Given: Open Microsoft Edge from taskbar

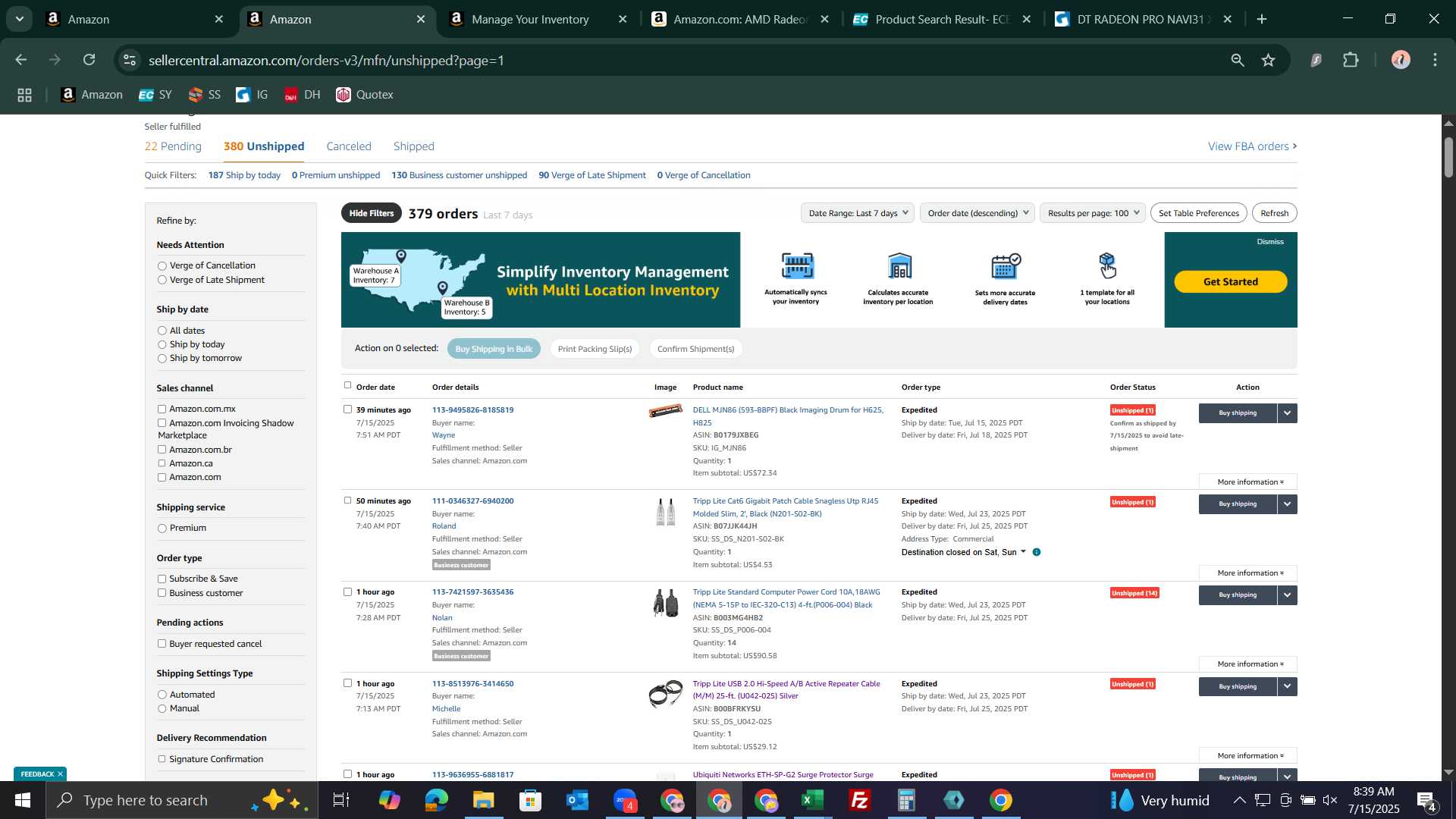Looking at the screenshot, I should [436, 800].
